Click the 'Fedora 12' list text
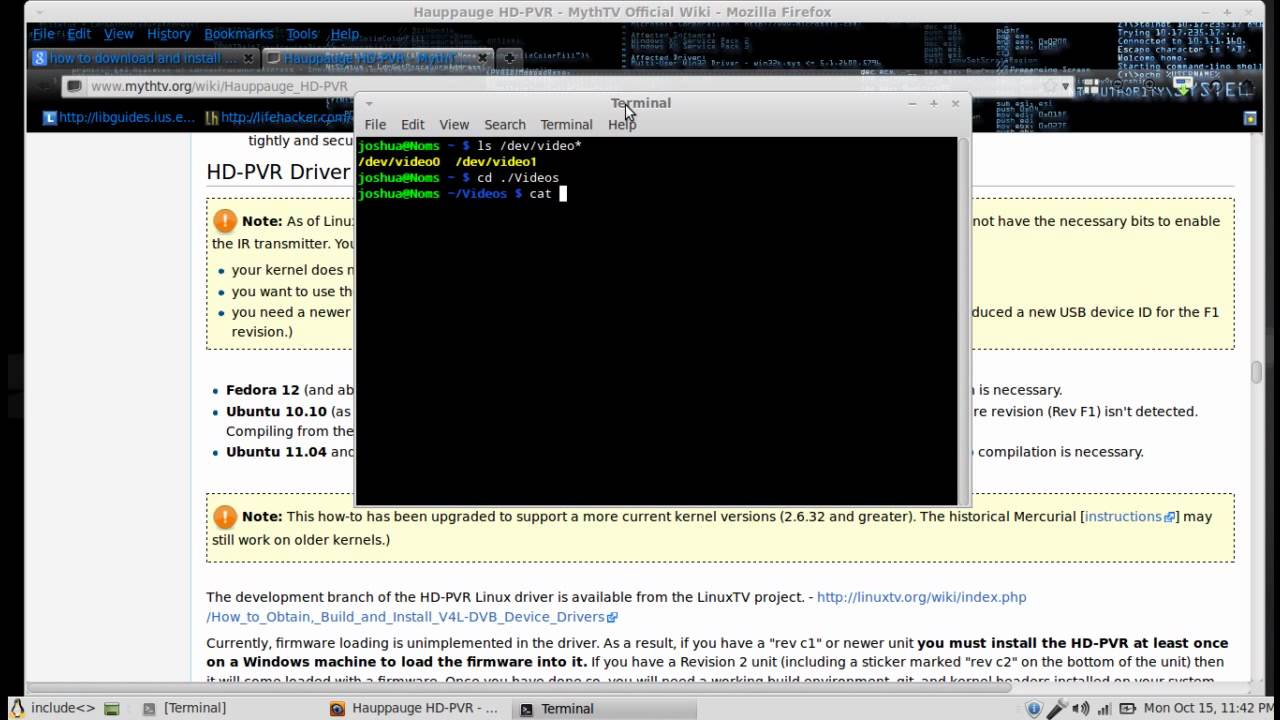This screenshot has height=720, width=1280. [262, 390]
